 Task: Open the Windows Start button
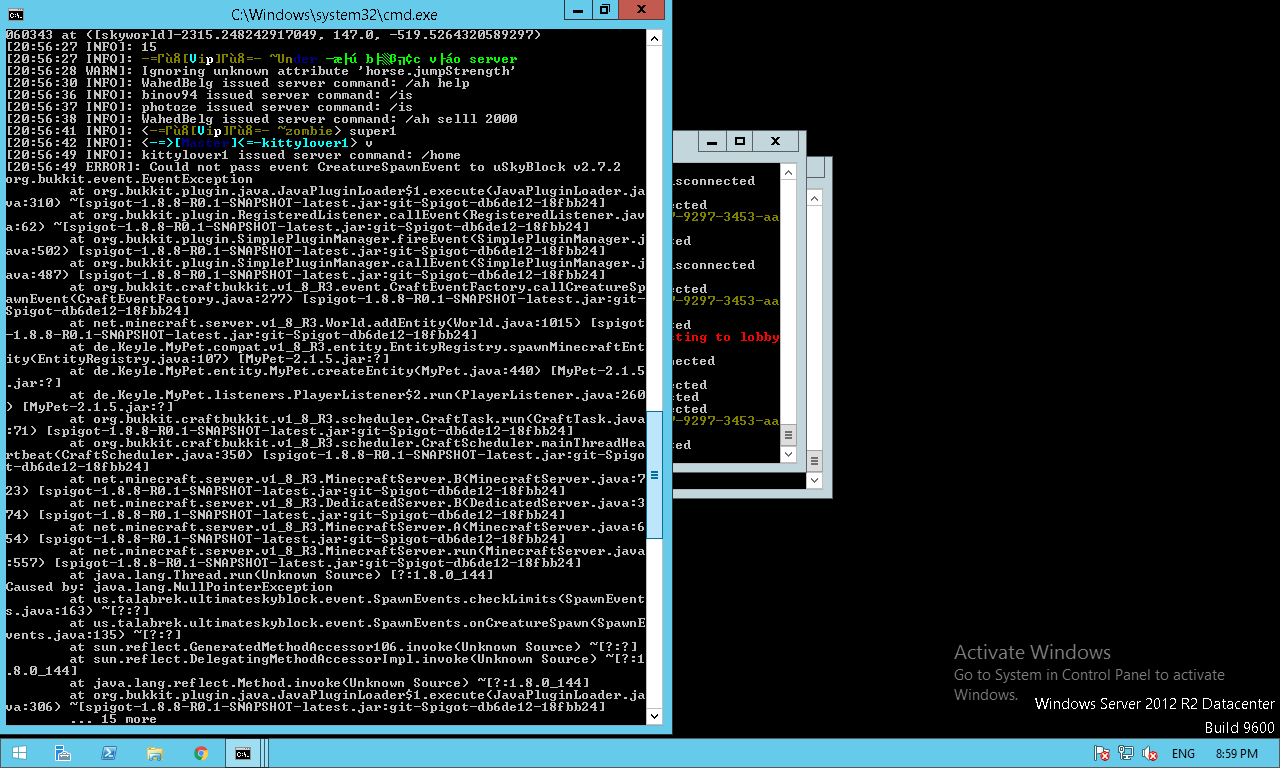20,753
